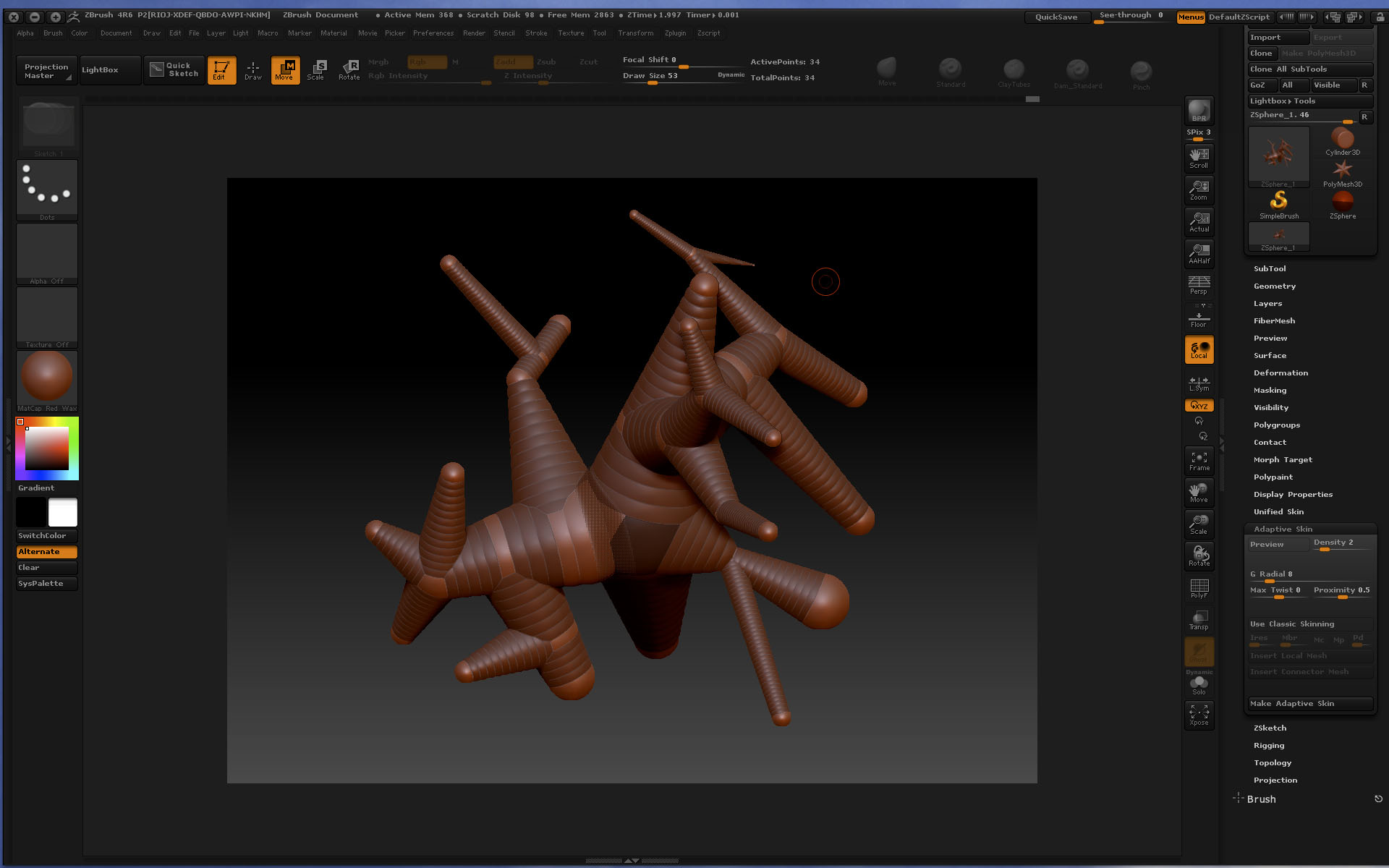This screenshot has height=868, width=1389.
Task: Expand the Topology section
Action: coord(1272,762)
